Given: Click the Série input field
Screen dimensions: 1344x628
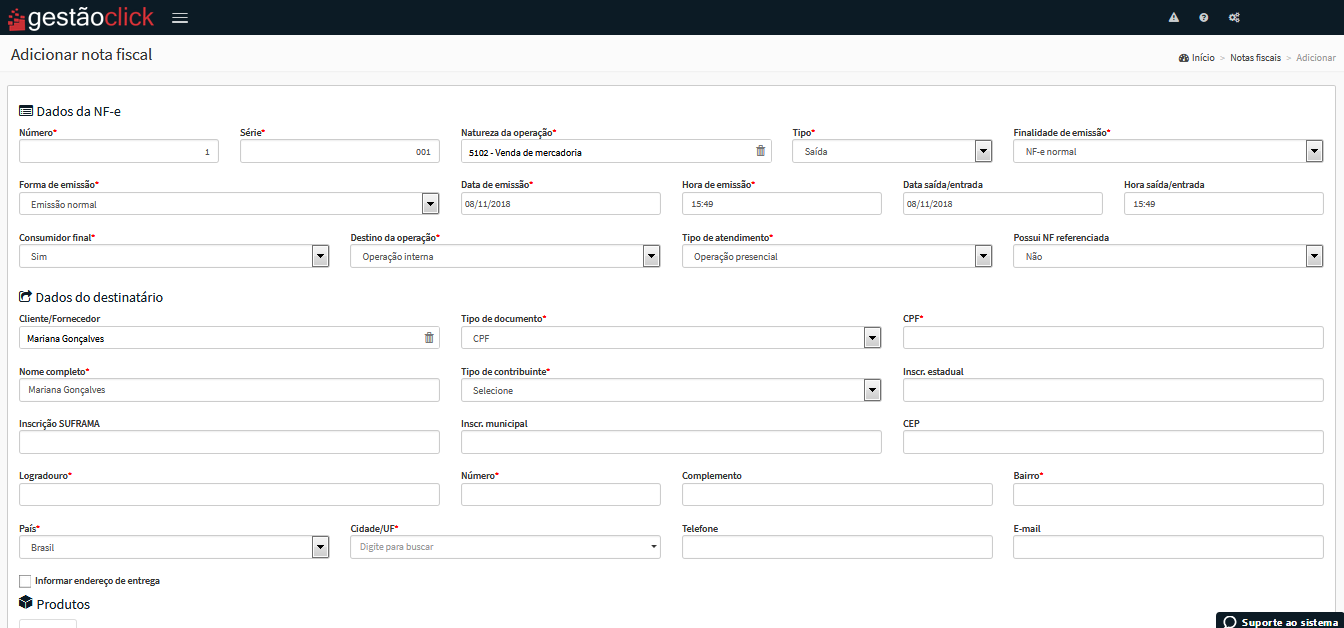Looking at the screenshot, I should coord(340,151).
